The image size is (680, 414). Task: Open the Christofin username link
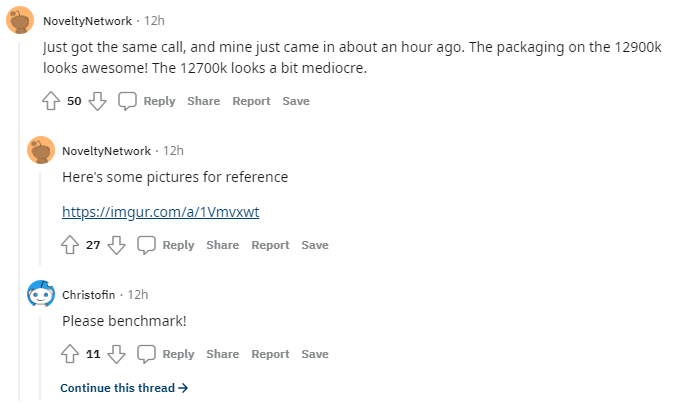pyautogui.click(x=90, y=295)
